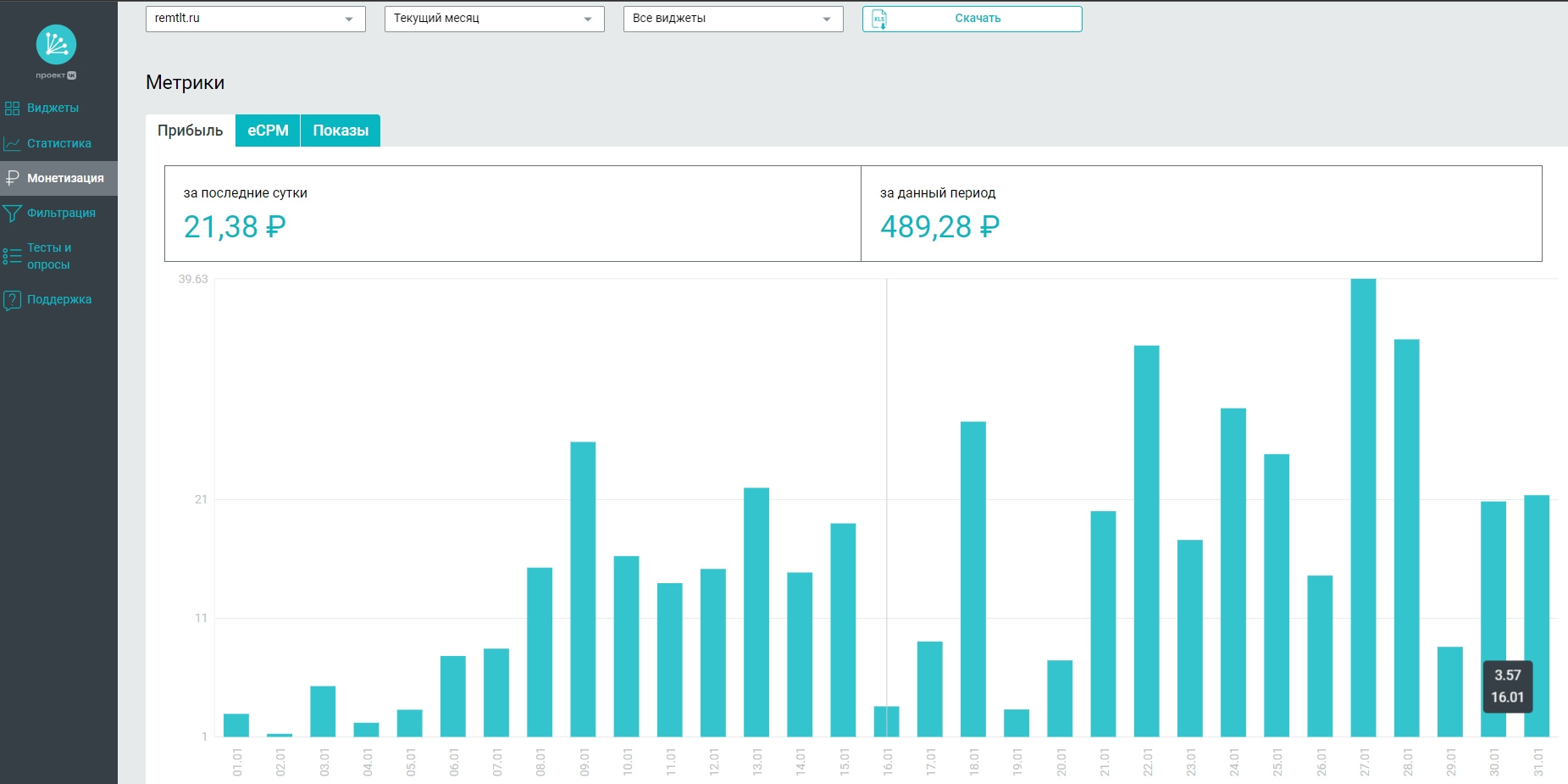Switch to the eCPM tab
Image resolution: width=1568 pixels, height=784 pixels.
point(268,131)
